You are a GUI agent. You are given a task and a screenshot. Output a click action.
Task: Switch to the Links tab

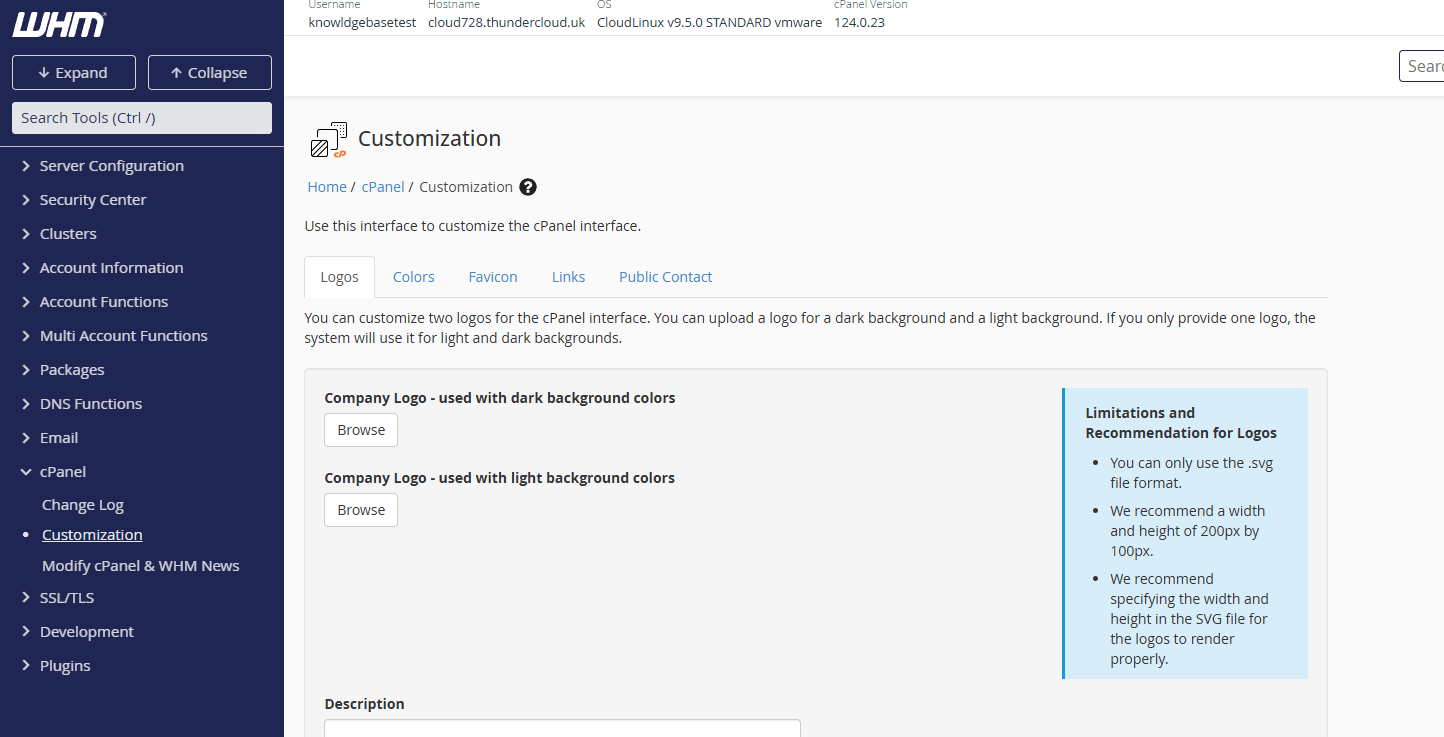[568, 277]
